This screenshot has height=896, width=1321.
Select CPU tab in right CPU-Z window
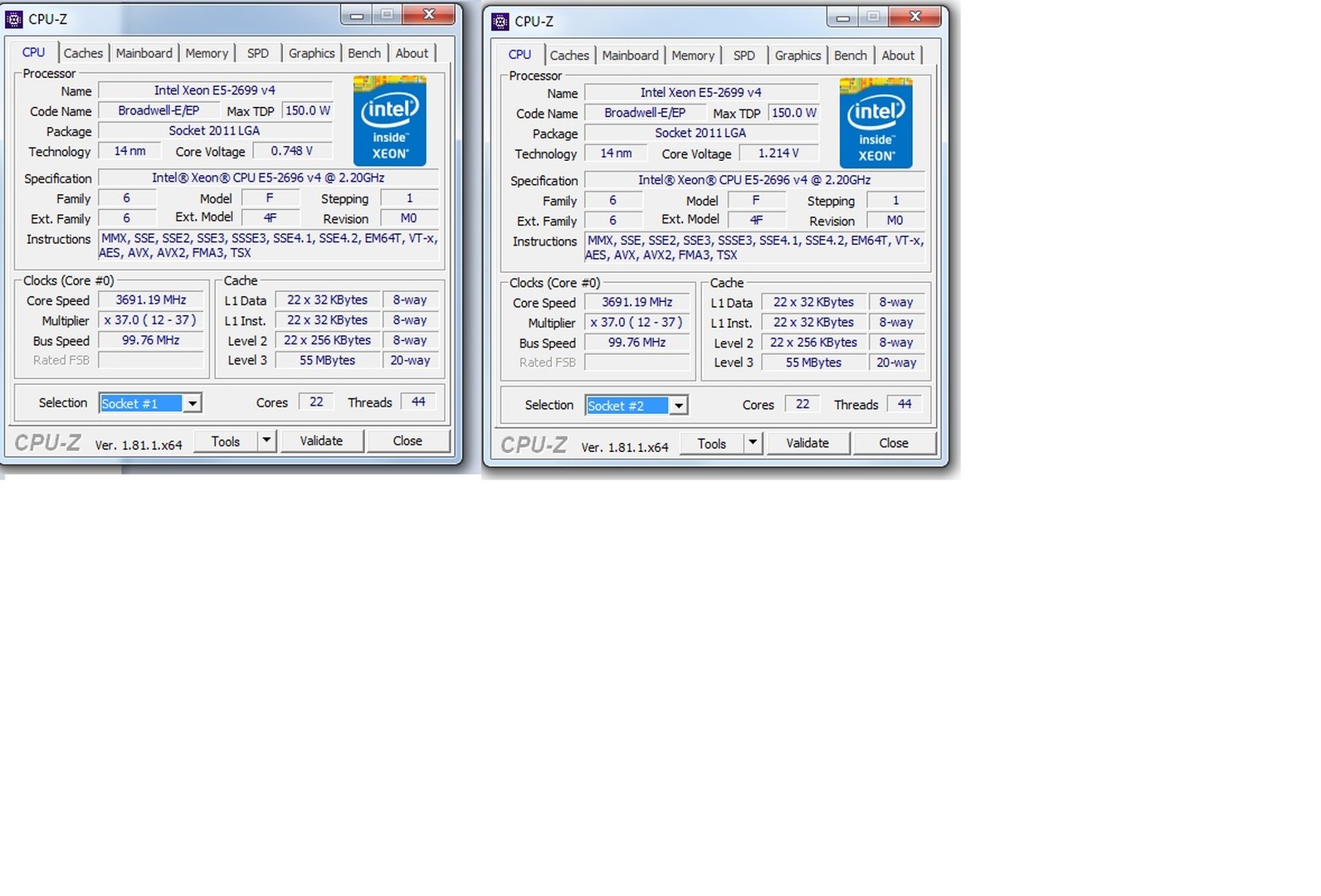pyautogui.click(x=520, y=55)
